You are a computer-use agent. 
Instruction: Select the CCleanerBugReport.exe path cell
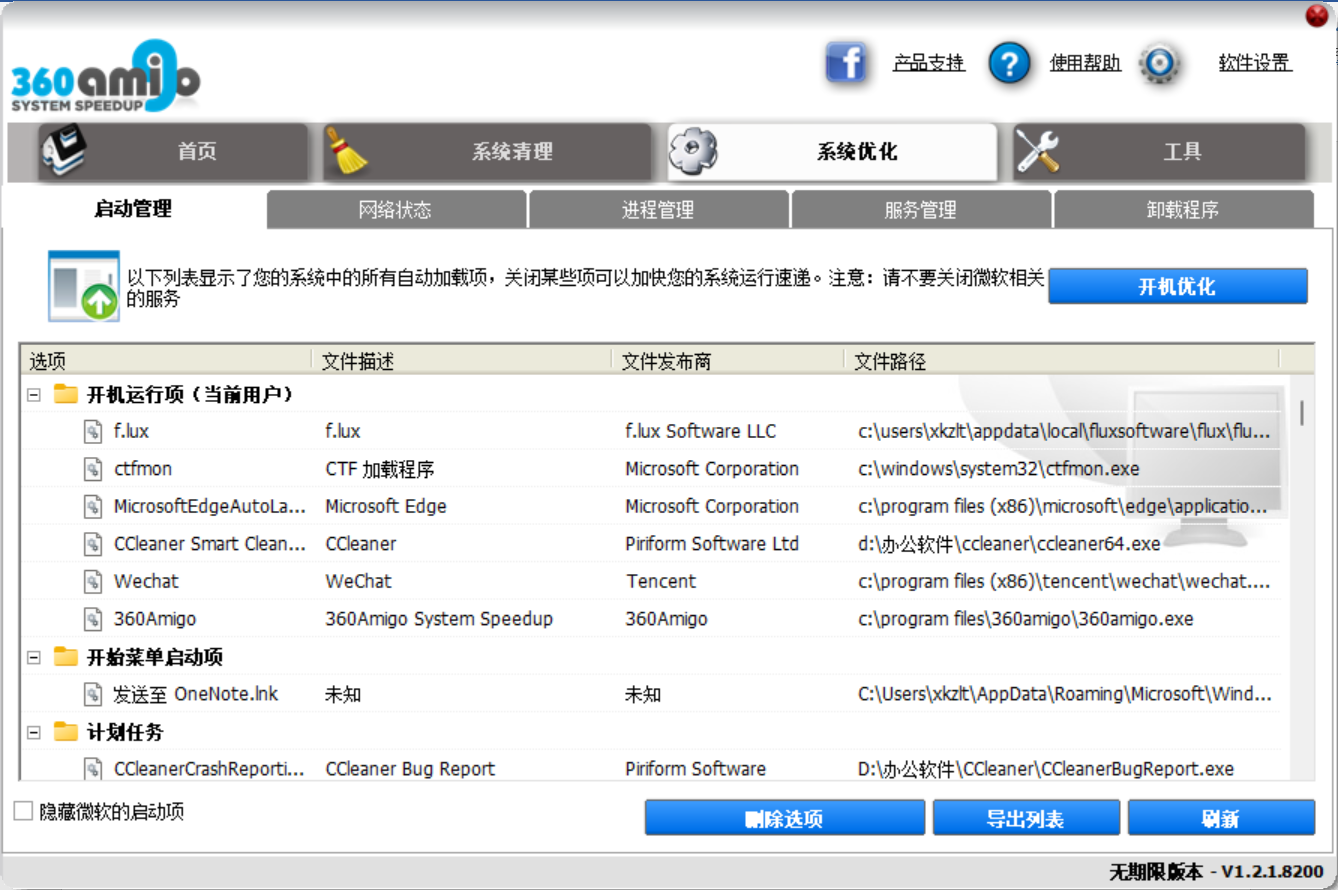(x=1046, y=769)
